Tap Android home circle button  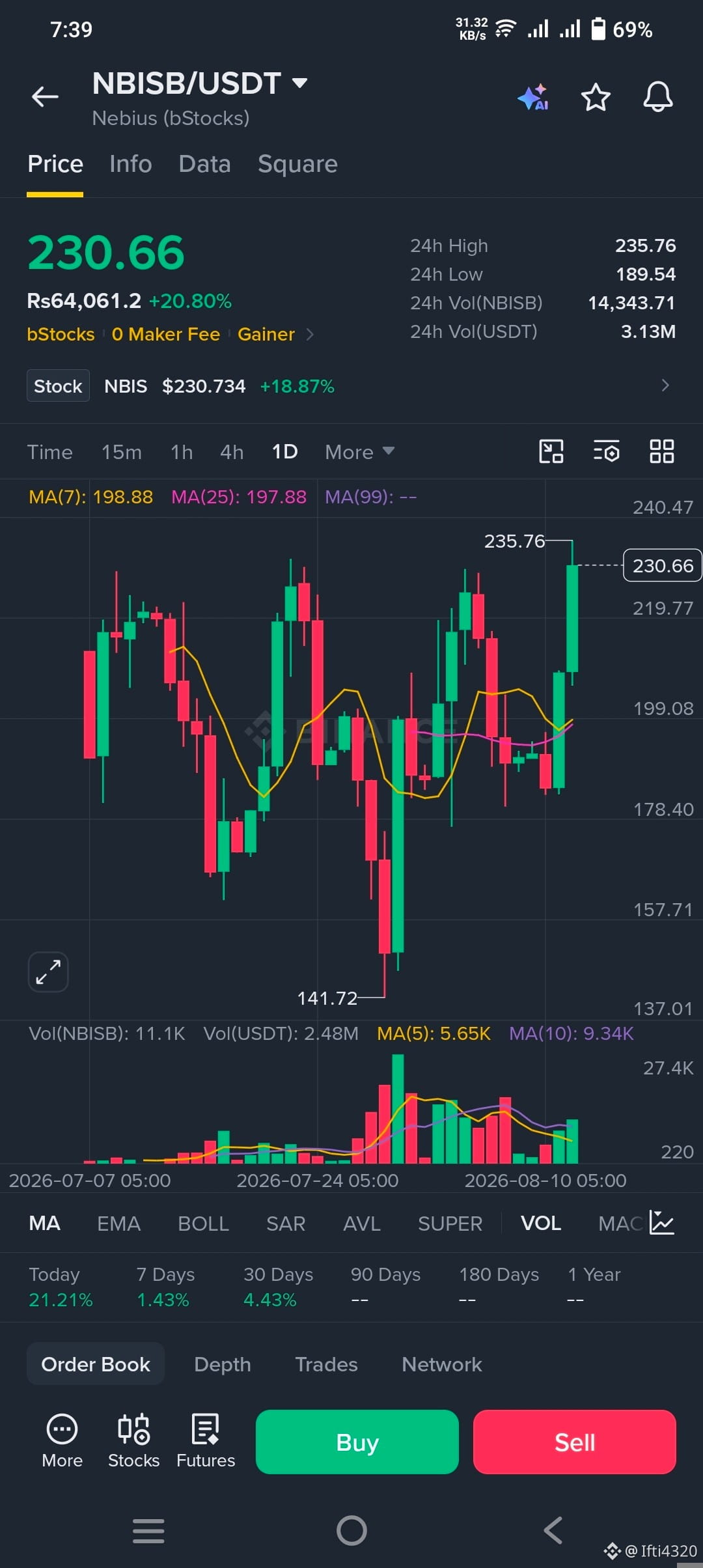coord(351,1531)
